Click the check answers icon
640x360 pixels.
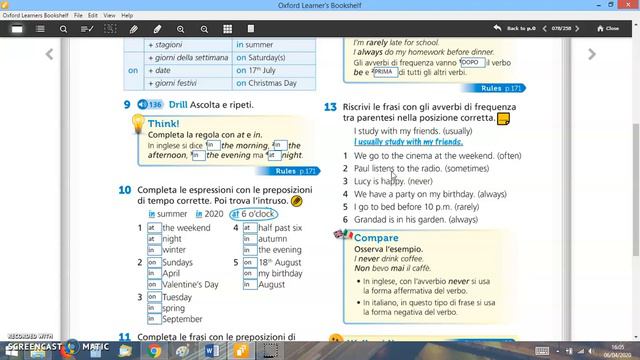87,29
